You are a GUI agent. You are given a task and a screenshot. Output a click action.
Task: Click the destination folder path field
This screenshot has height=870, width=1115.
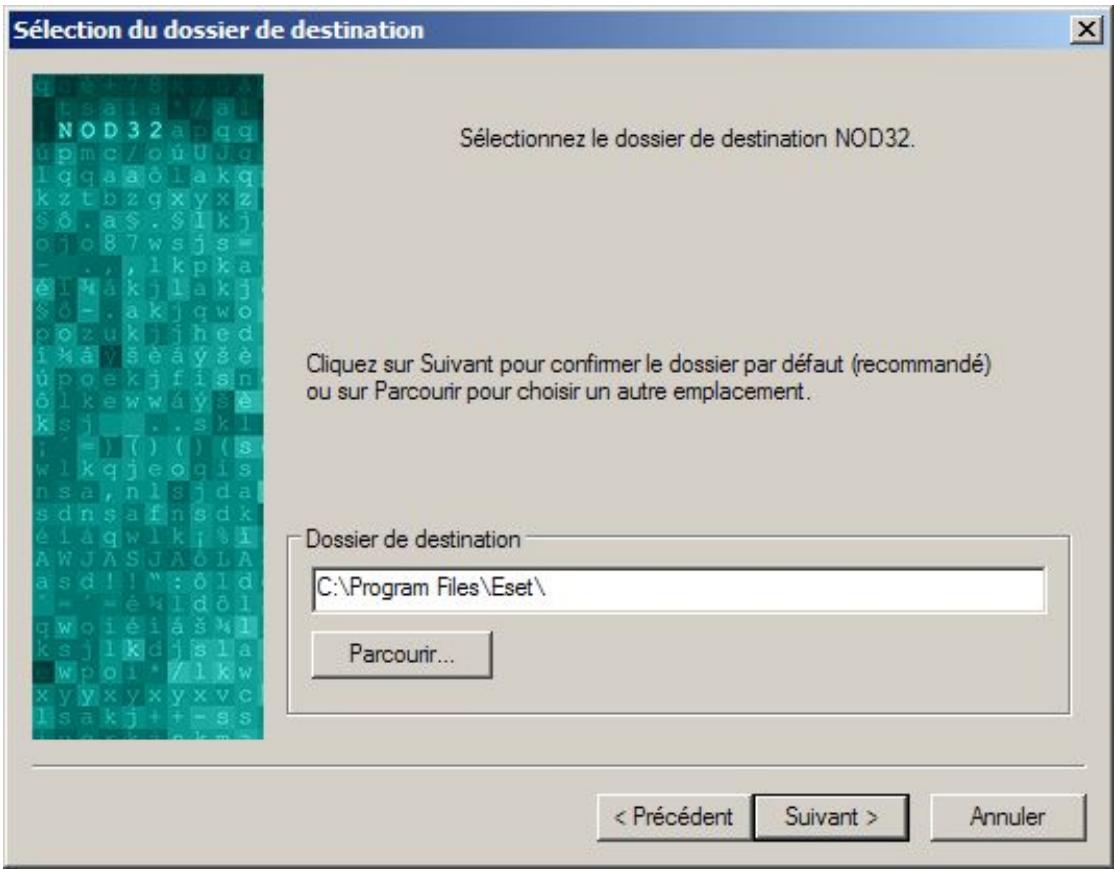678,589
